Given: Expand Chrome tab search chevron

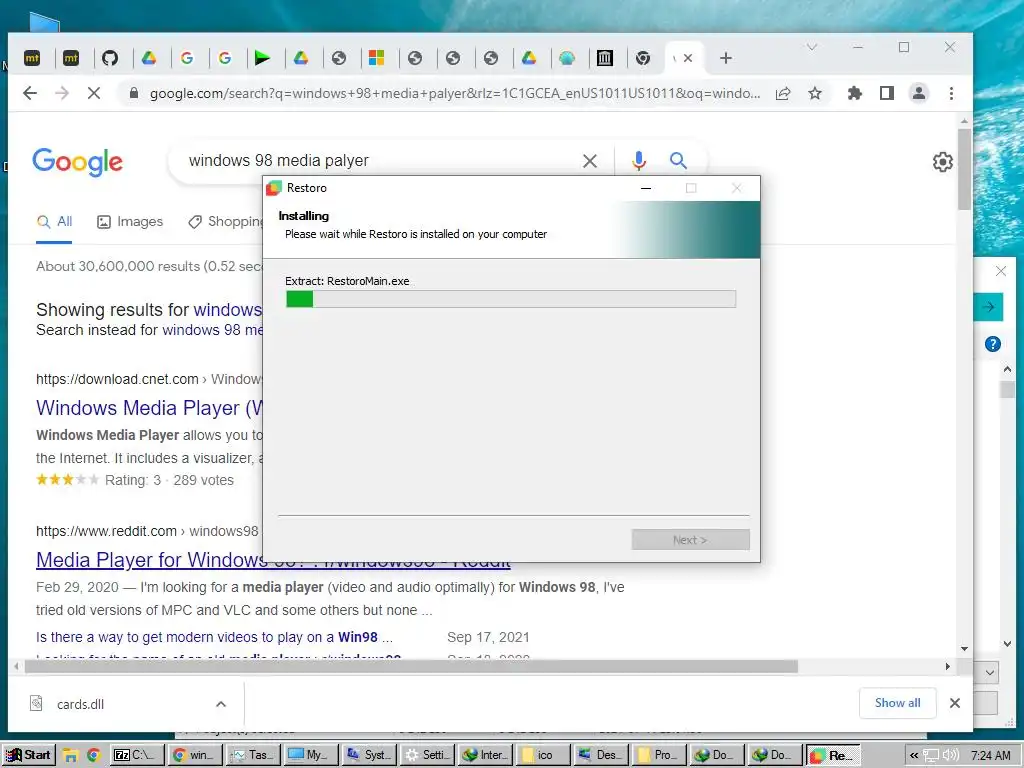Looking at the screenshot, I should tap(812, 47).
